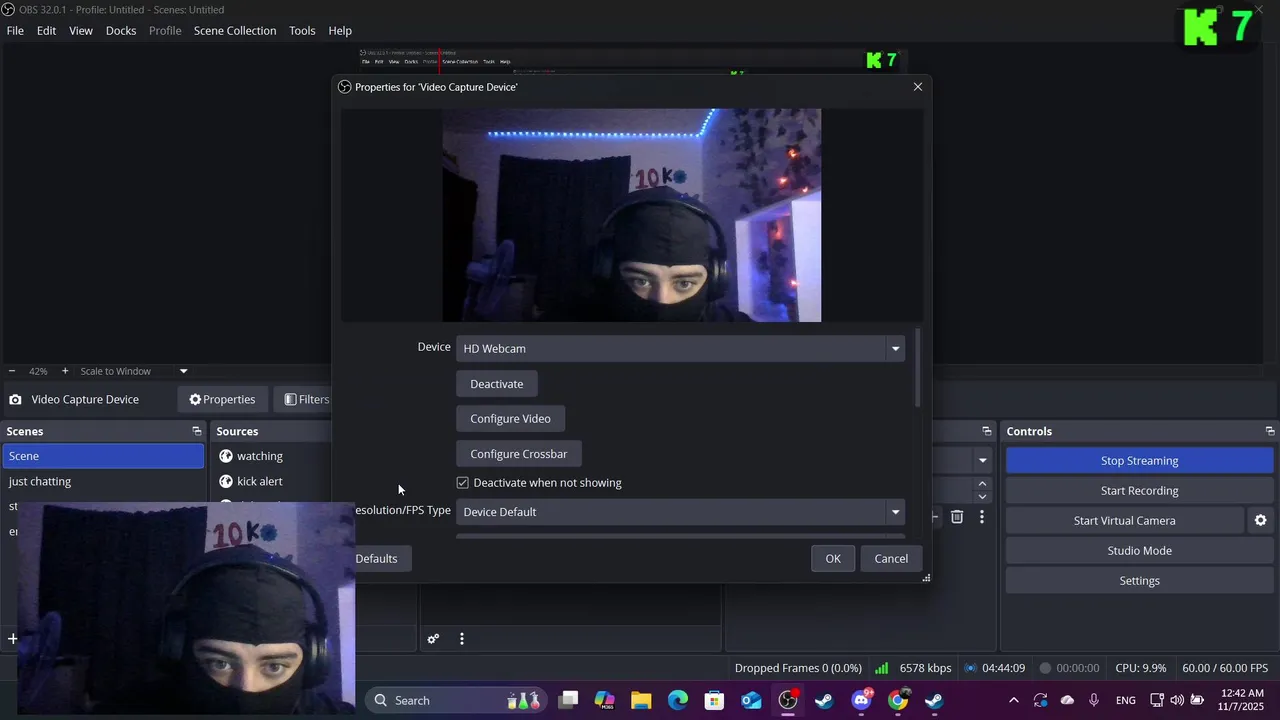The height and width of the screenshot is (720, 1280).
Task: Zoom in the preview with plus icon
Action: (x=65, y=371)
